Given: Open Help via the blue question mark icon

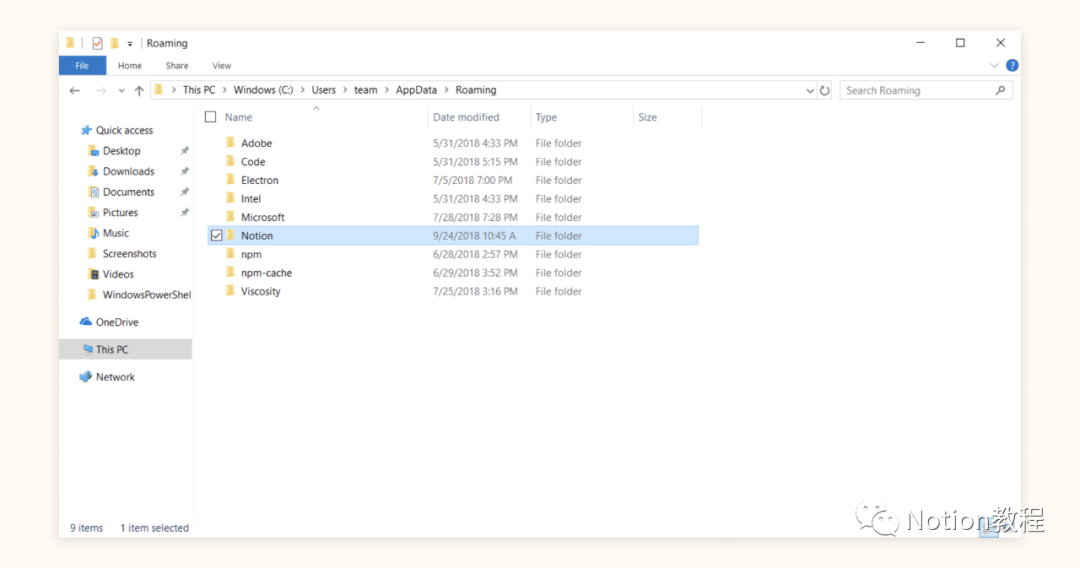Looking at the screenshot, I should [1012, 66].
